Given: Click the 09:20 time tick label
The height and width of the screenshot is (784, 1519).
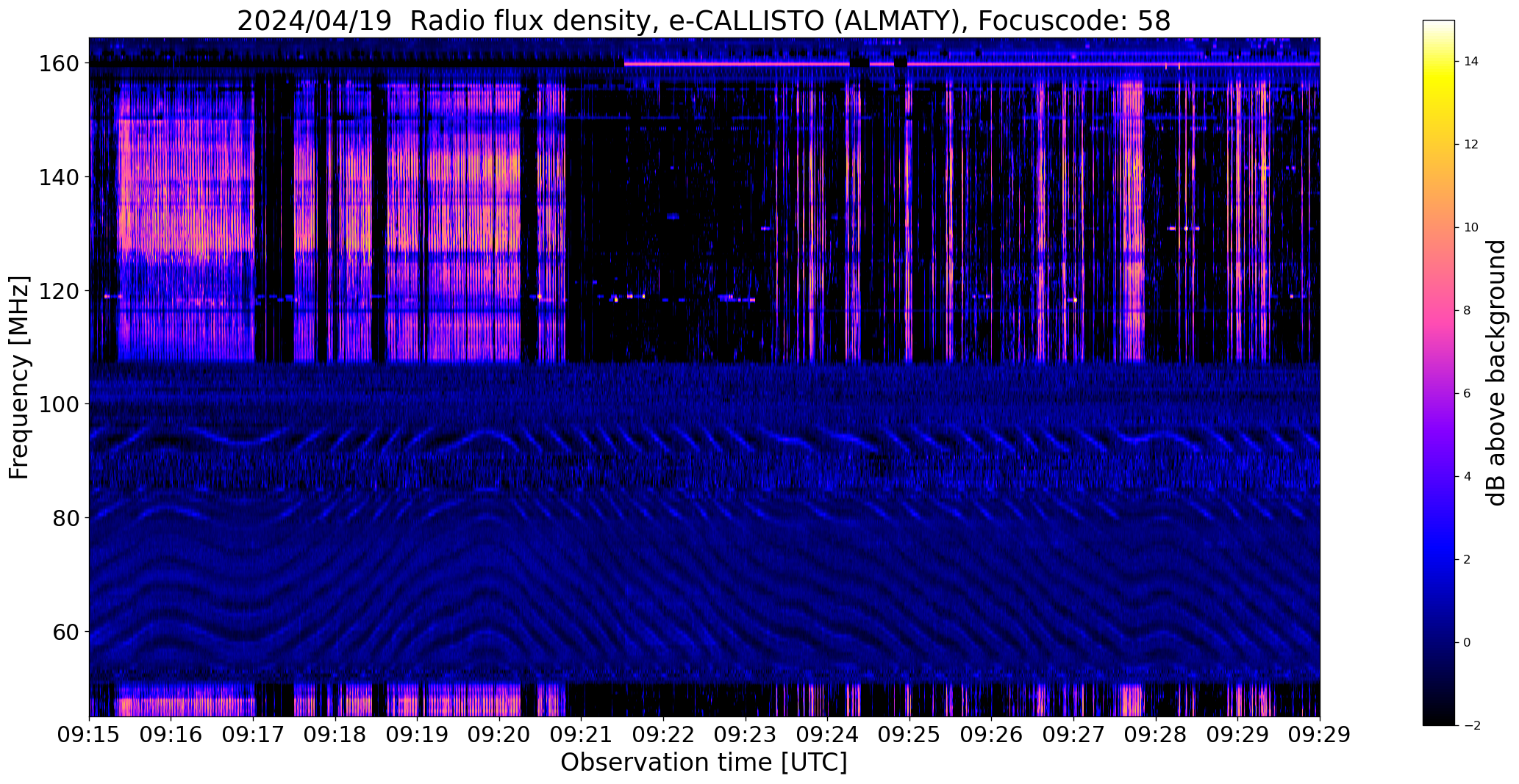Looking at the screenshot, I should point(500,735).
